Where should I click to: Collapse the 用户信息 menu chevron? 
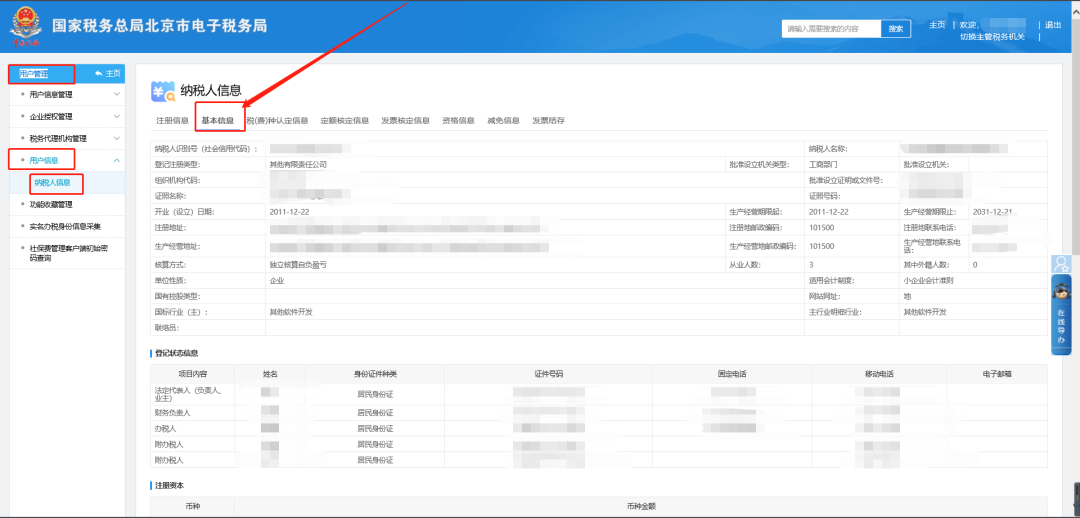point(116,160)
